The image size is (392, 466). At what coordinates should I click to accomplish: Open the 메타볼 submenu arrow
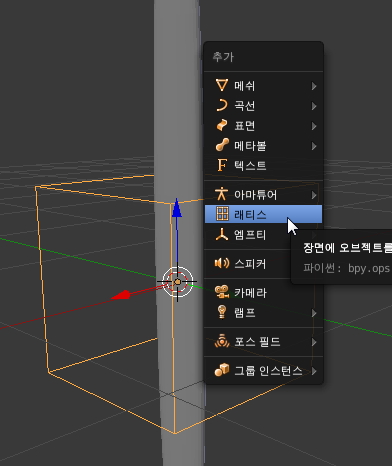(x=314, y=146)
